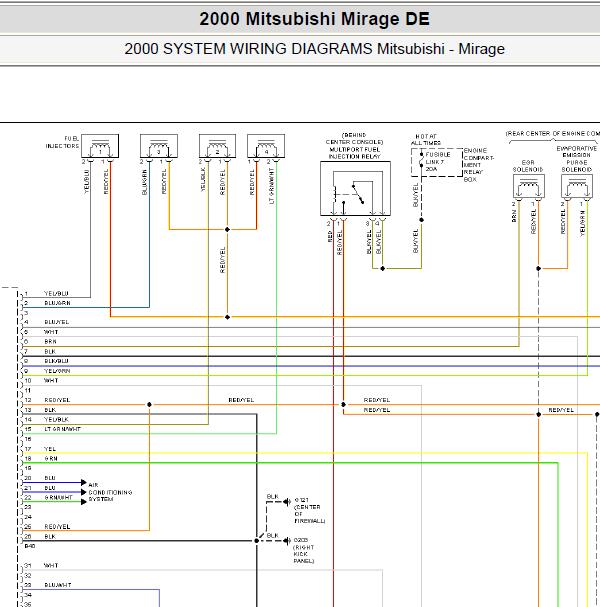
Task: Click pin 33 'BLU/WHT' connector label
Action: (x=58, y=585)
